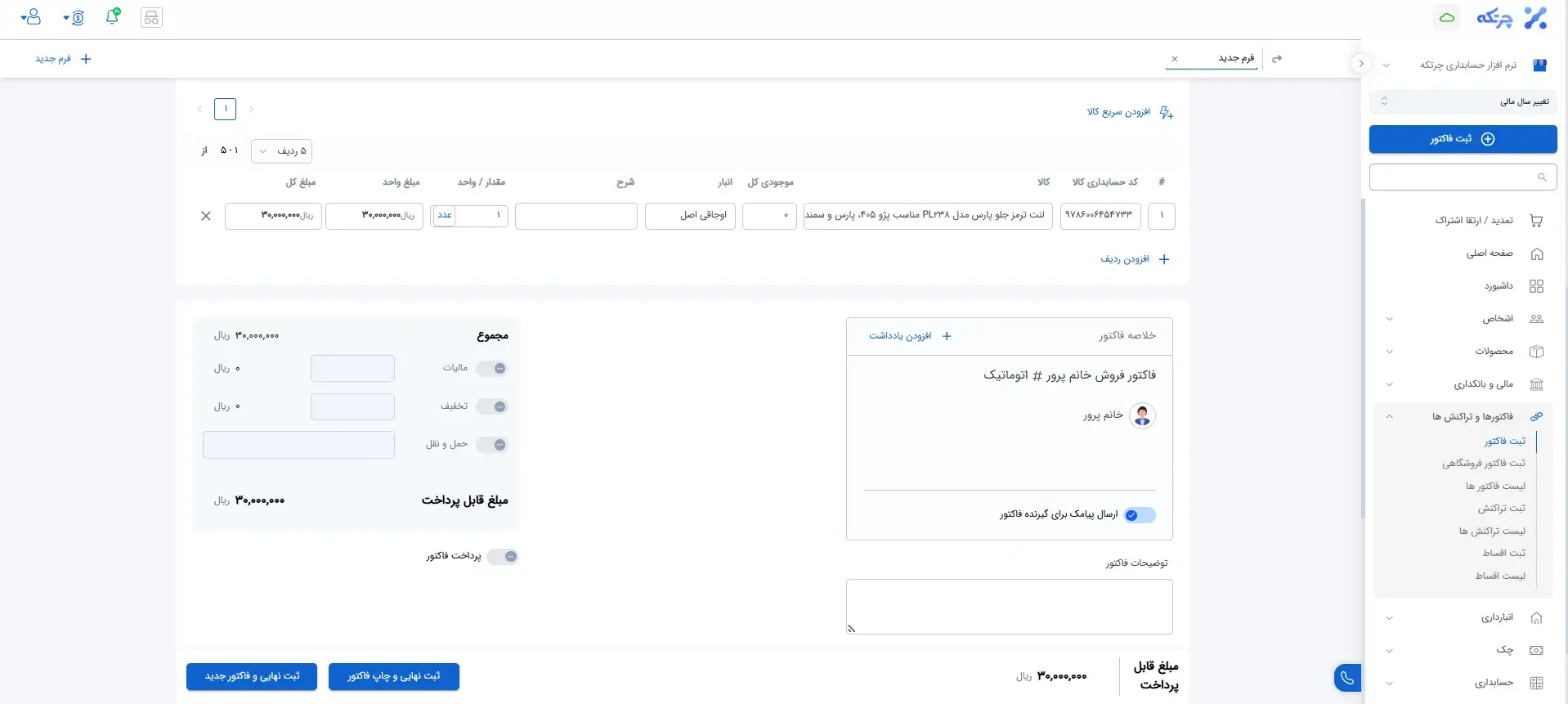Click in the sidebar search field

point(1463,177)
